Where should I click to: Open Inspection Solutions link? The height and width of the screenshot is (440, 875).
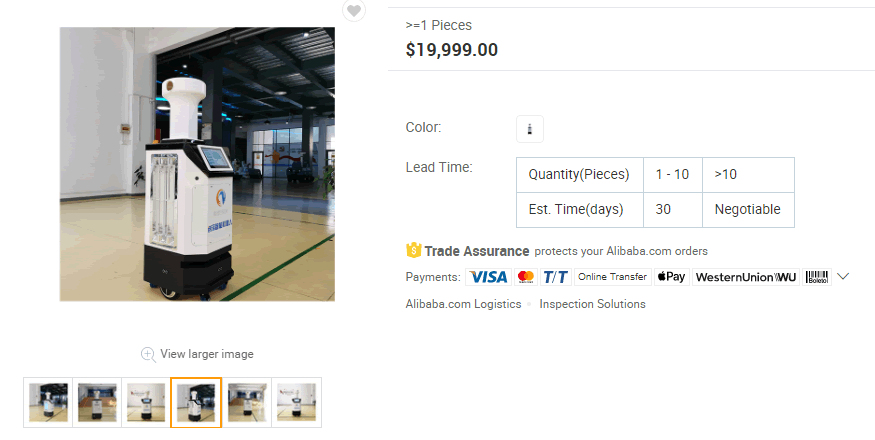point(592,304)
